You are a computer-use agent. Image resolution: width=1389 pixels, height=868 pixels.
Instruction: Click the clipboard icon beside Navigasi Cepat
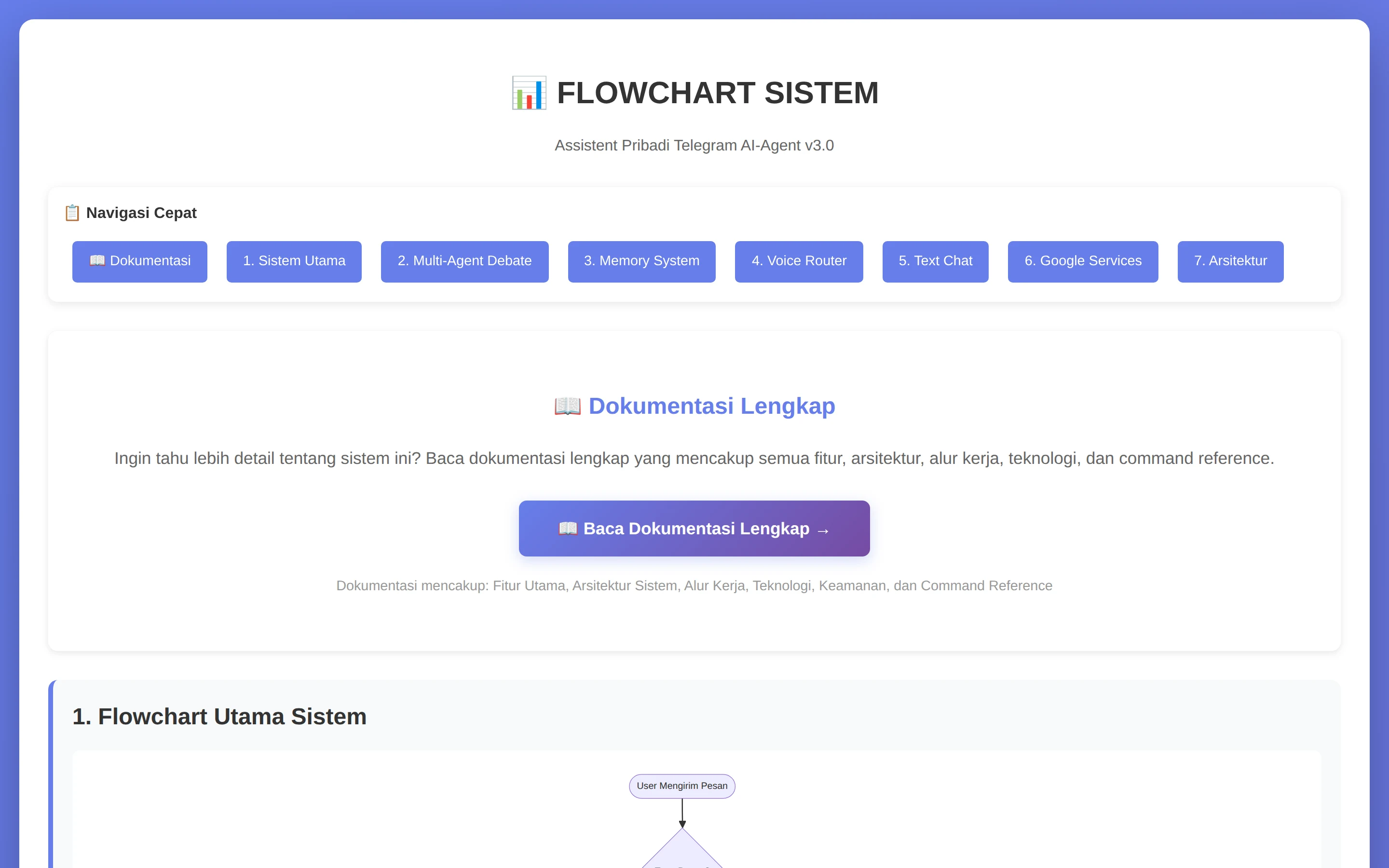pyautogui.click(x=72, y=213)
